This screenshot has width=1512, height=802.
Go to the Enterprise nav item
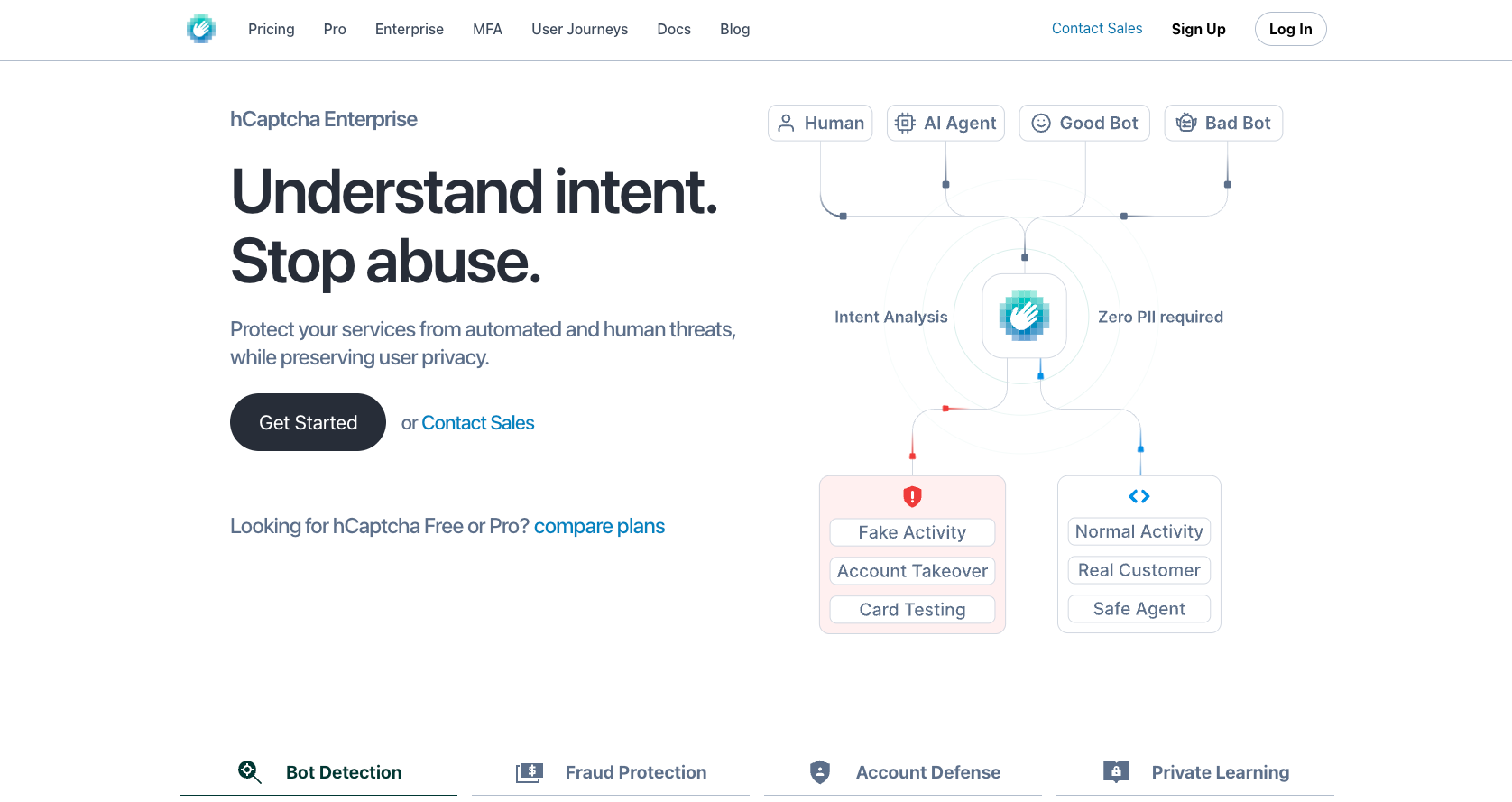(x=410, y=29)
